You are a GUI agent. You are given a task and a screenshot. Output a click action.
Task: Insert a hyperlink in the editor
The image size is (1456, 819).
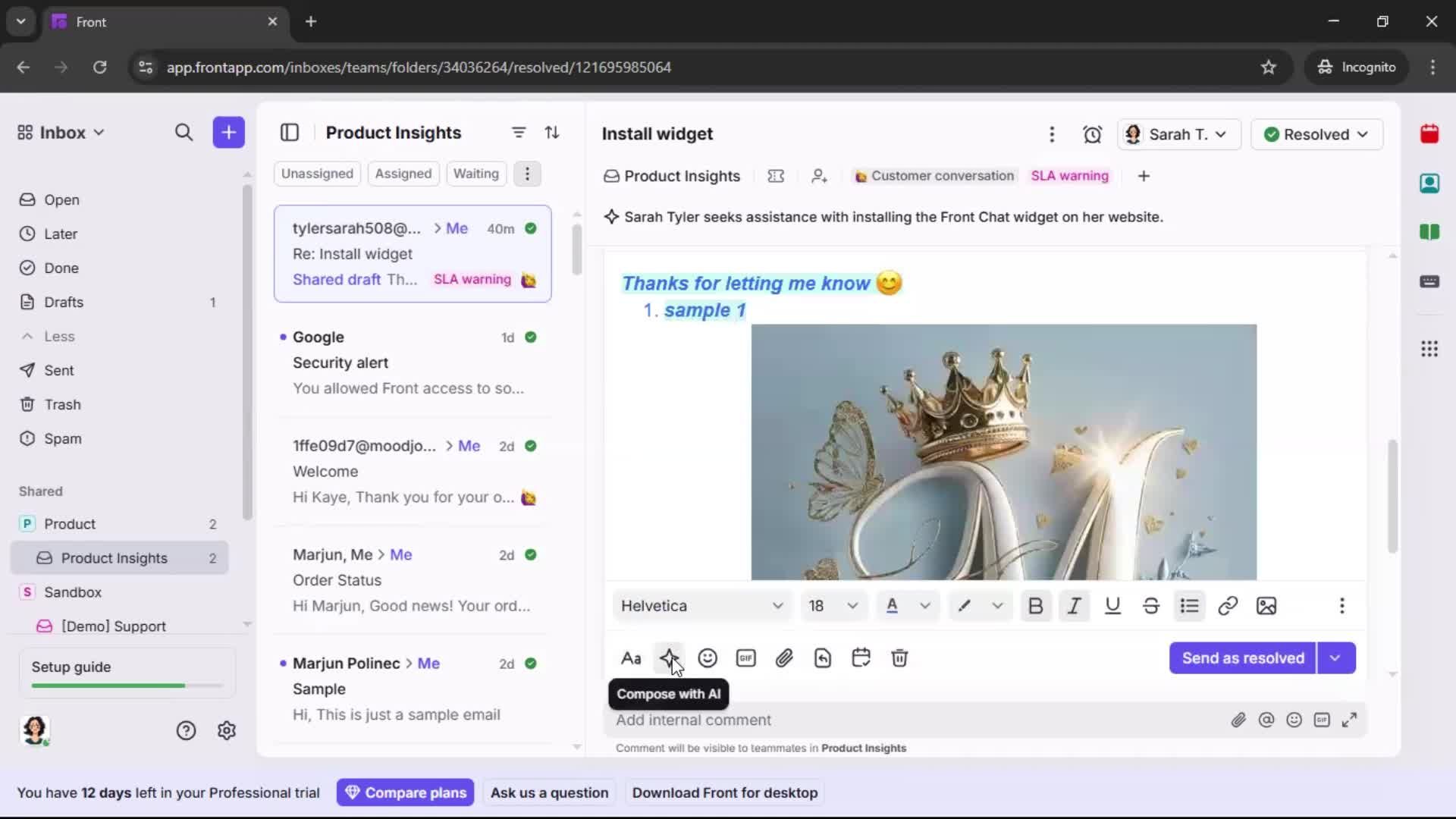[1228, 606]
